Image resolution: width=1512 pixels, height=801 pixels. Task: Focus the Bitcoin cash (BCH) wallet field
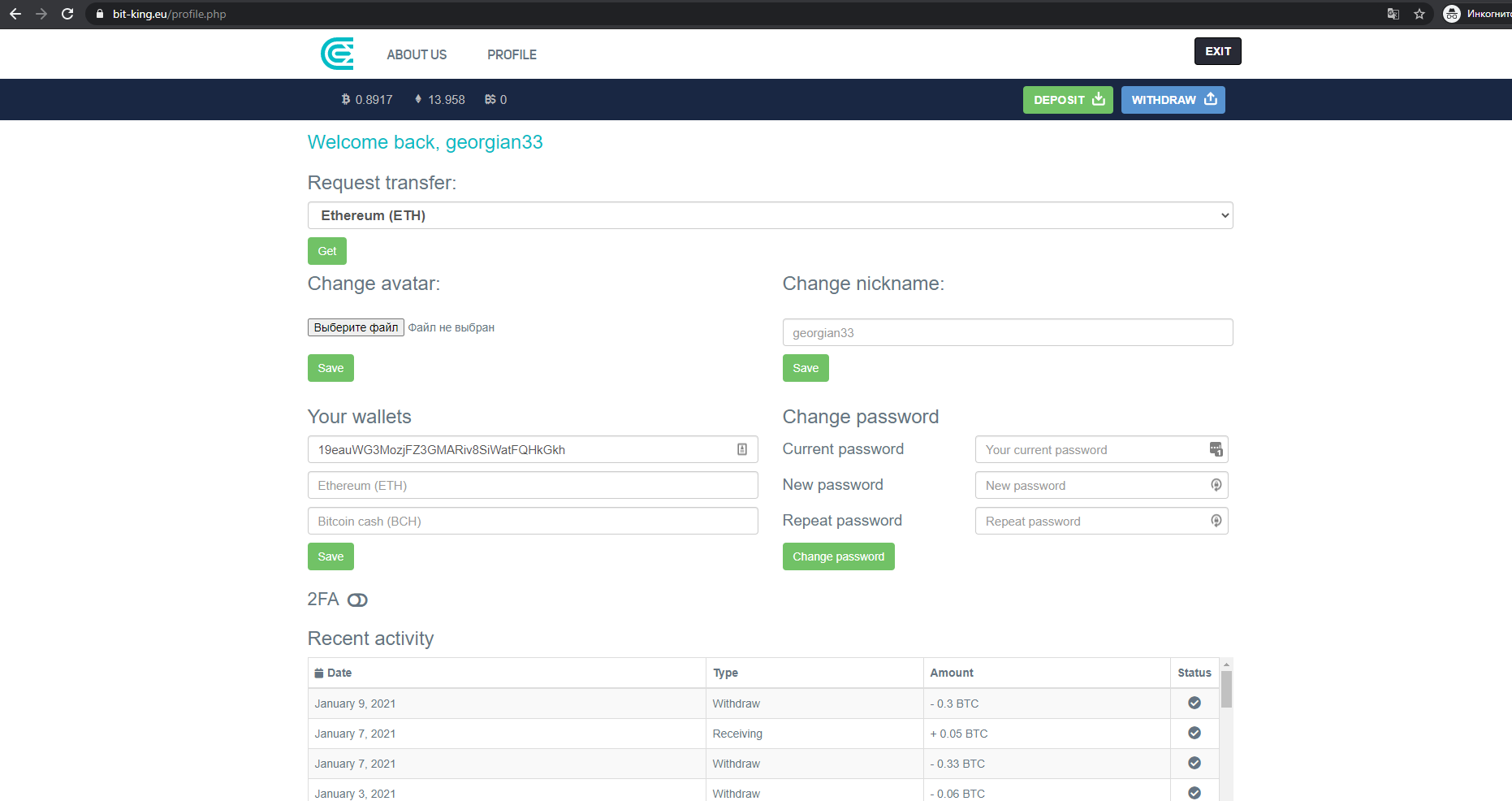[x=533, y=521]
